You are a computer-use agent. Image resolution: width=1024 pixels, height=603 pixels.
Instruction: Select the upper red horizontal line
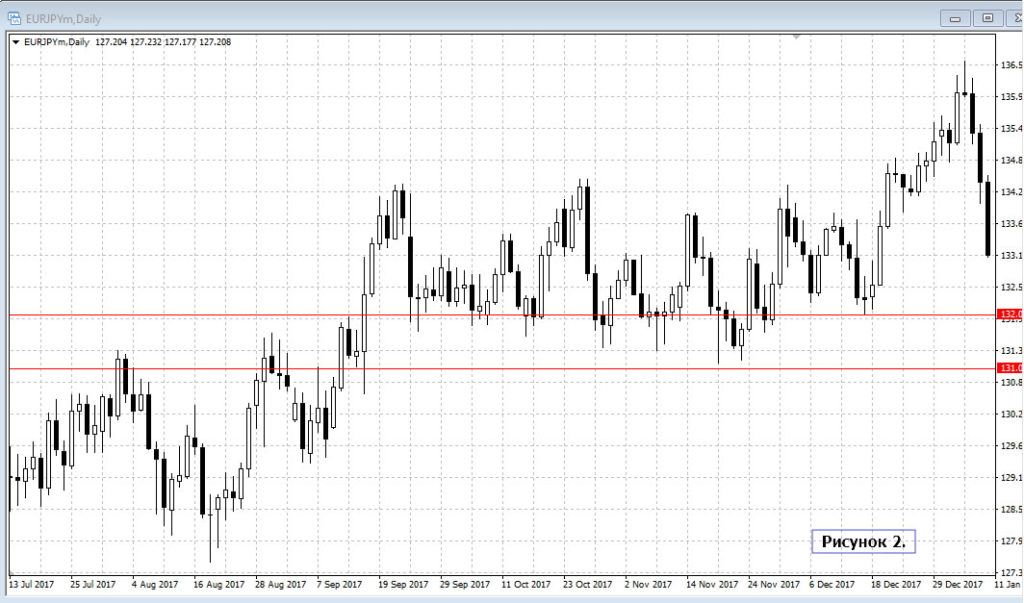(x=500, y=315)
